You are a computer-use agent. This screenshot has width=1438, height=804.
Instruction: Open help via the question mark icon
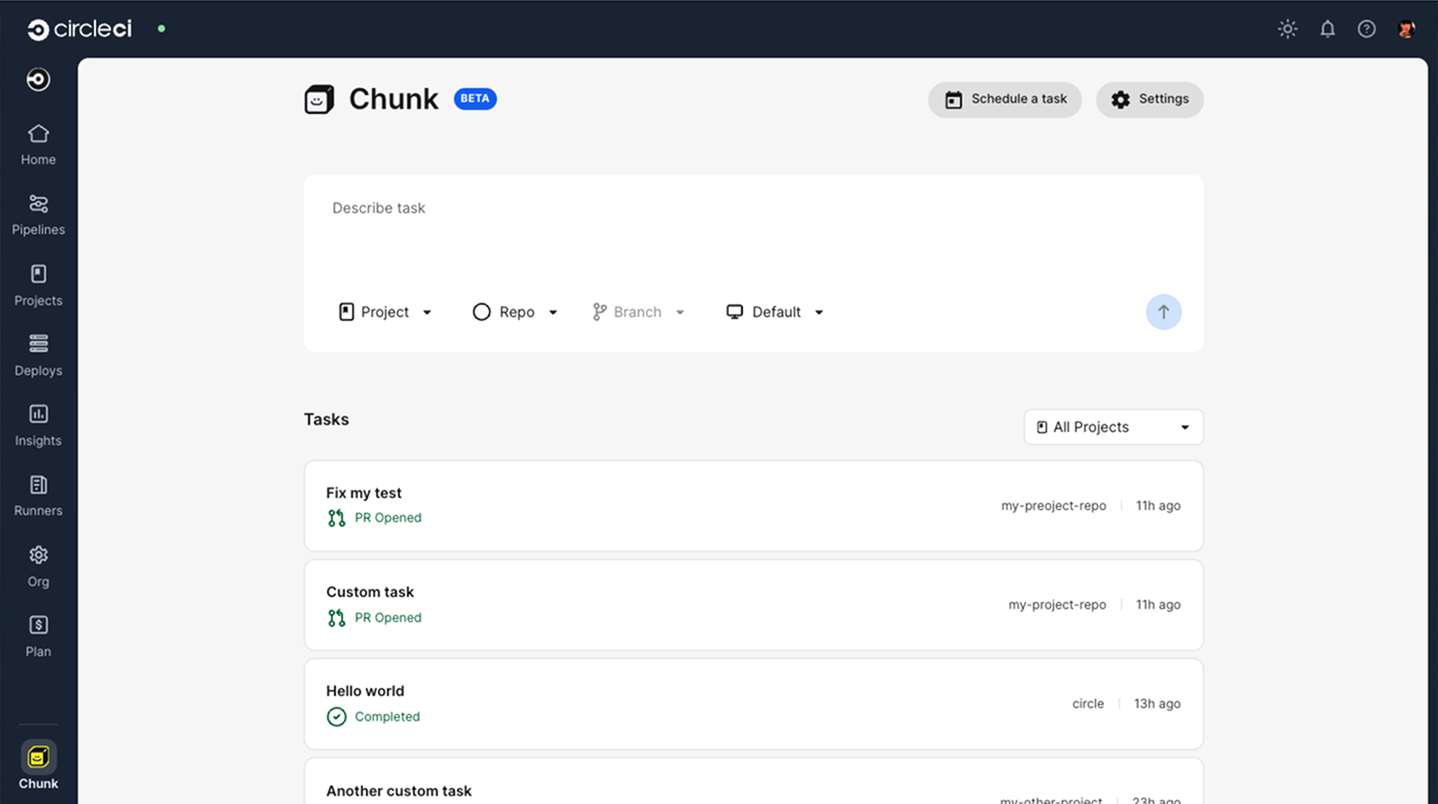tap(1366, 28)
